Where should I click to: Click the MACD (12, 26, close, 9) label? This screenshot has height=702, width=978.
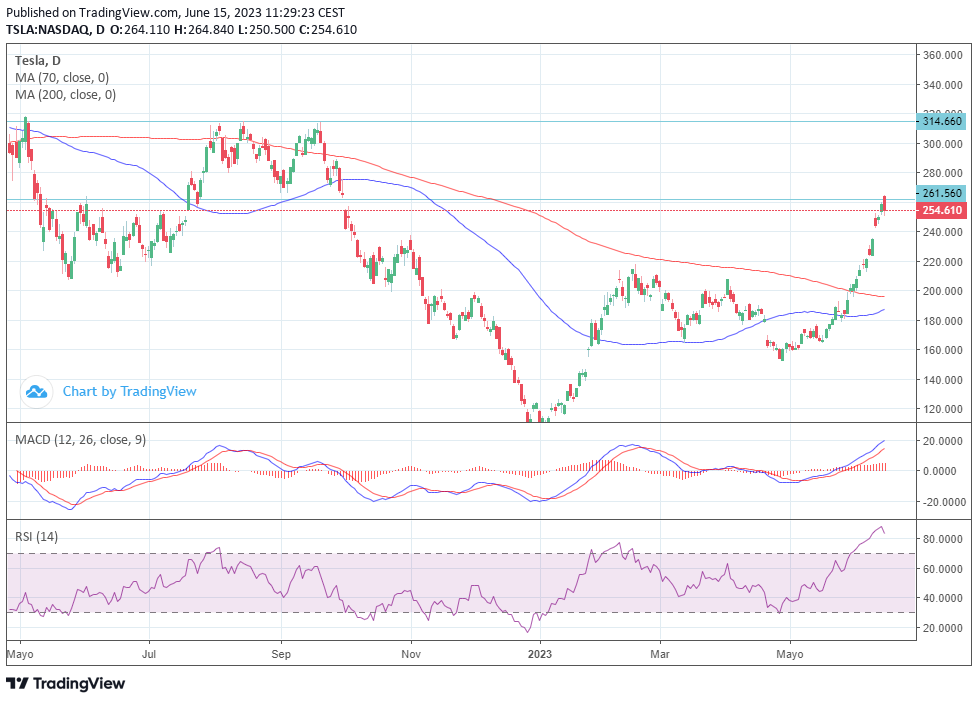pyautogui.click(x=80, y=439)
